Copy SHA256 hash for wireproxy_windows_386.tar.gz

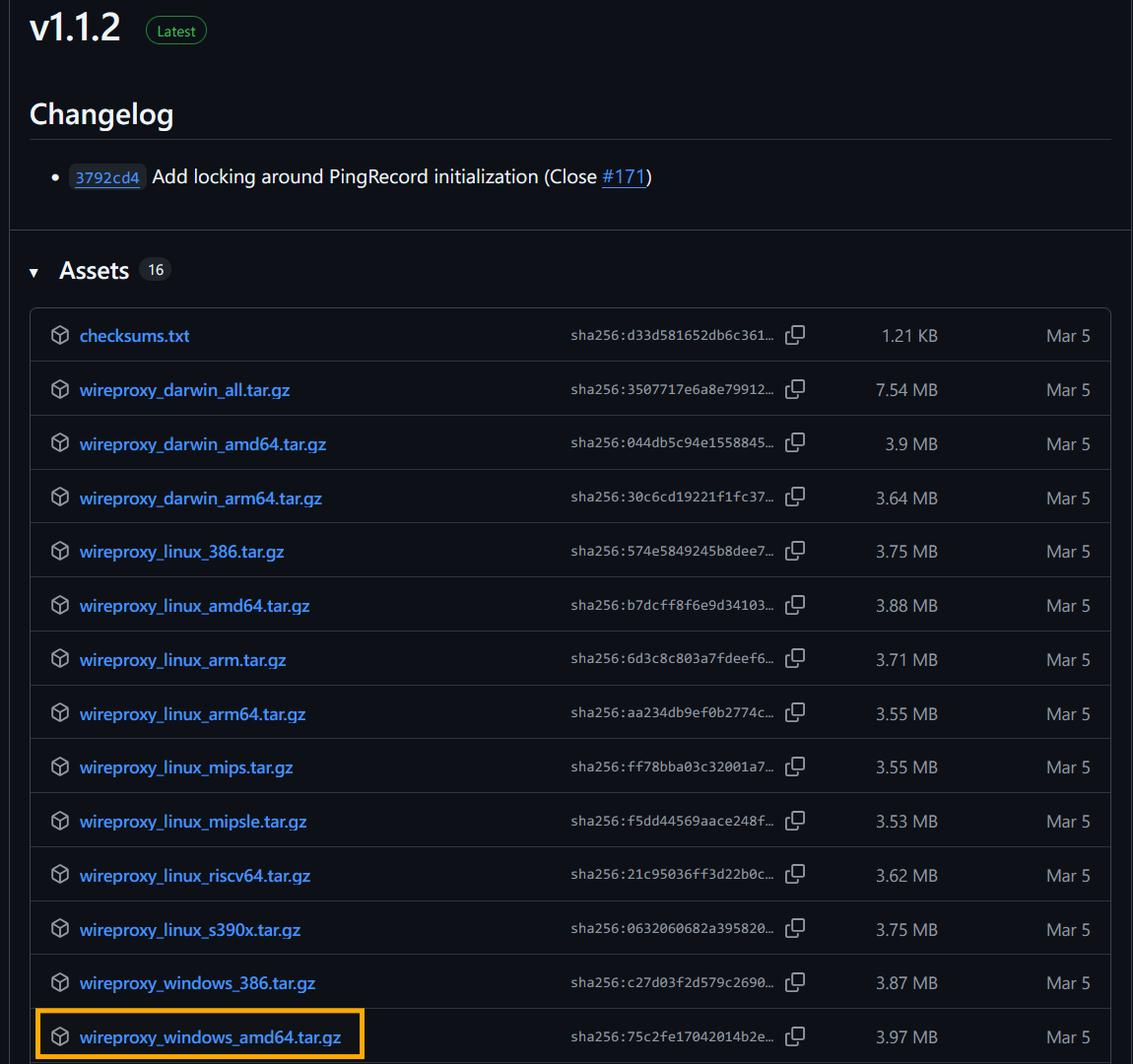[x=794, y=982]
